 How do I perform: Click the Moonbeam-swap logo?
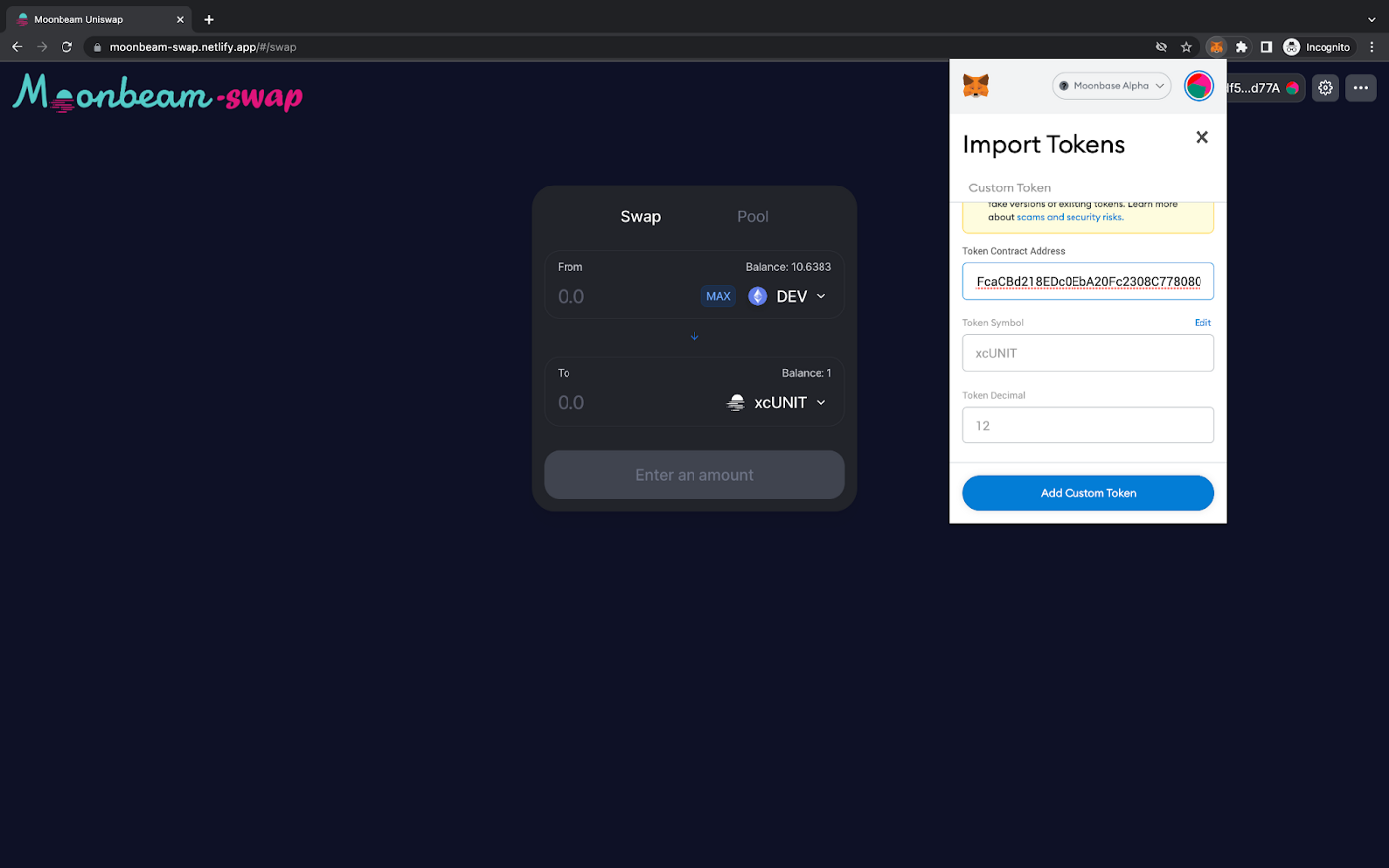tap(157, 93)
